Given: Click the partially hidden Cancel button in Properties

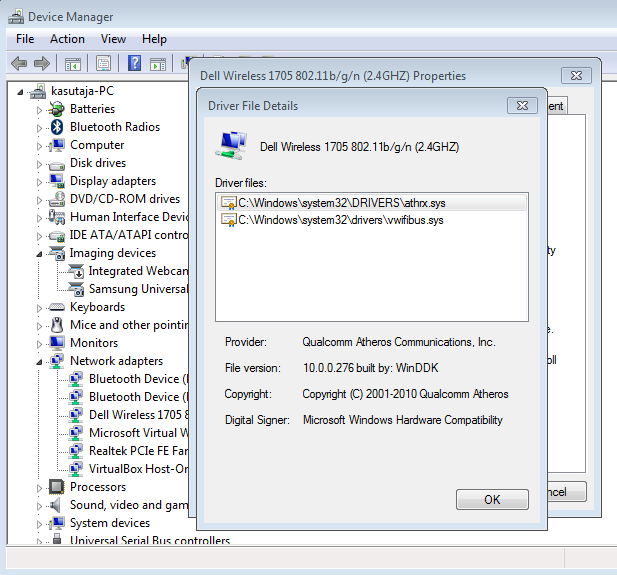Looking at the screenshot, I should (x=567, y=492).
